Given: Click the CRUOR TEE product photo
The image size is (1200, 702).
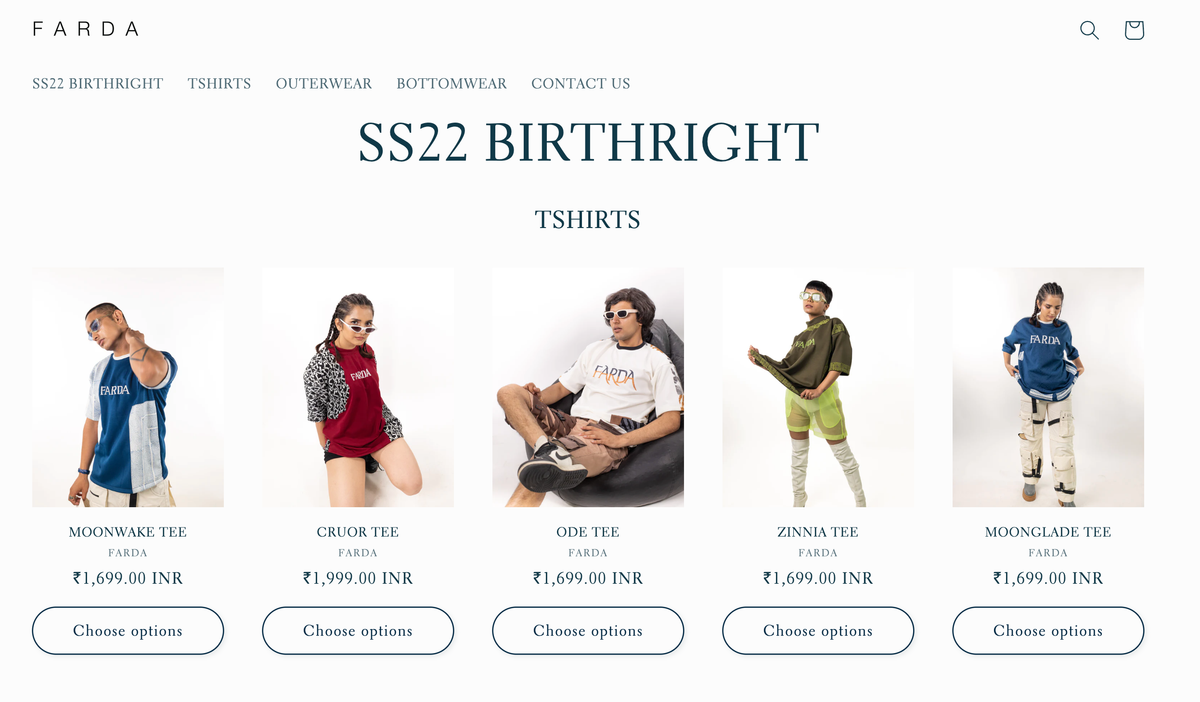Looking at the screenshot, I should click(x=357, y=386).
